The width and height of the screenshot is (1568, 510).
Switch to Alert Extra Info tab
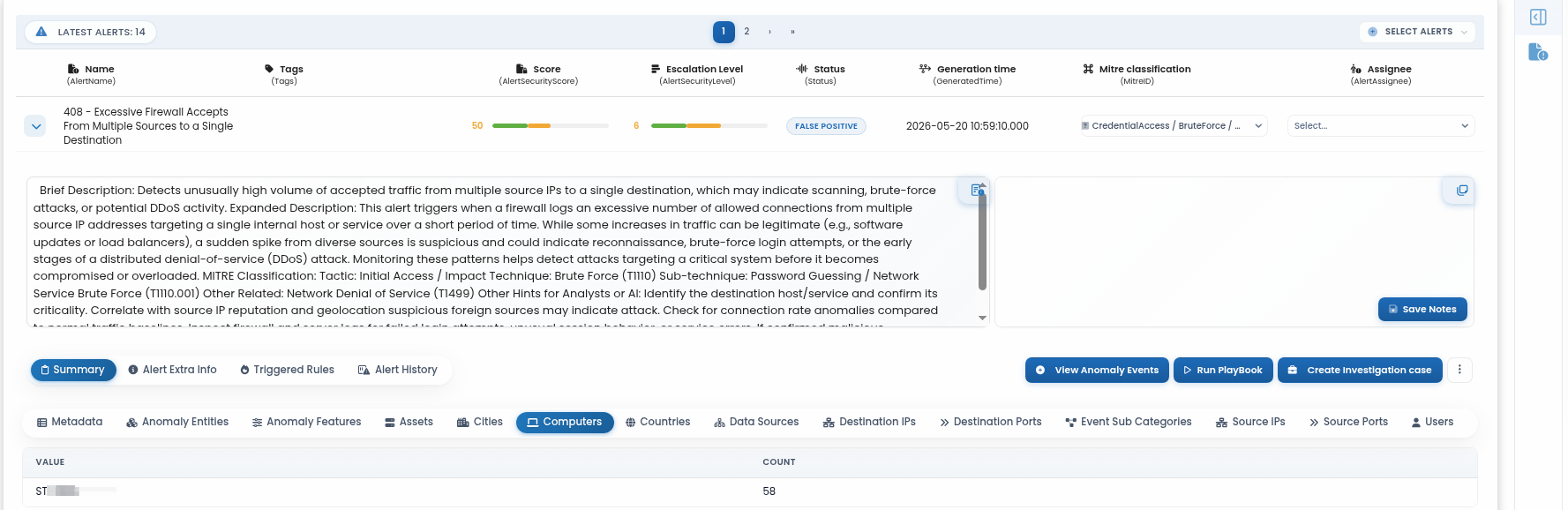(172, 370)
